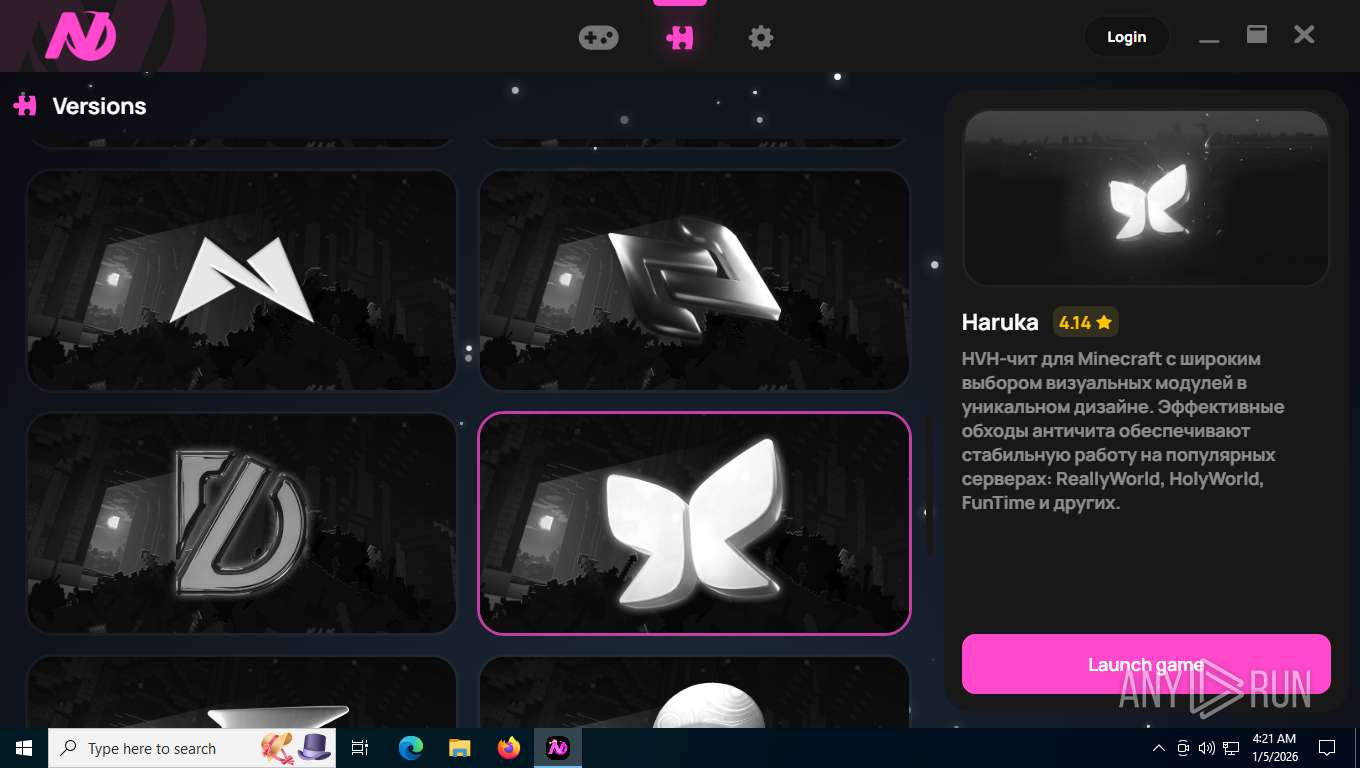This screenshot has width=1360, height=768.
Task: Open the volume control in tray
Action: [1207, 748]
